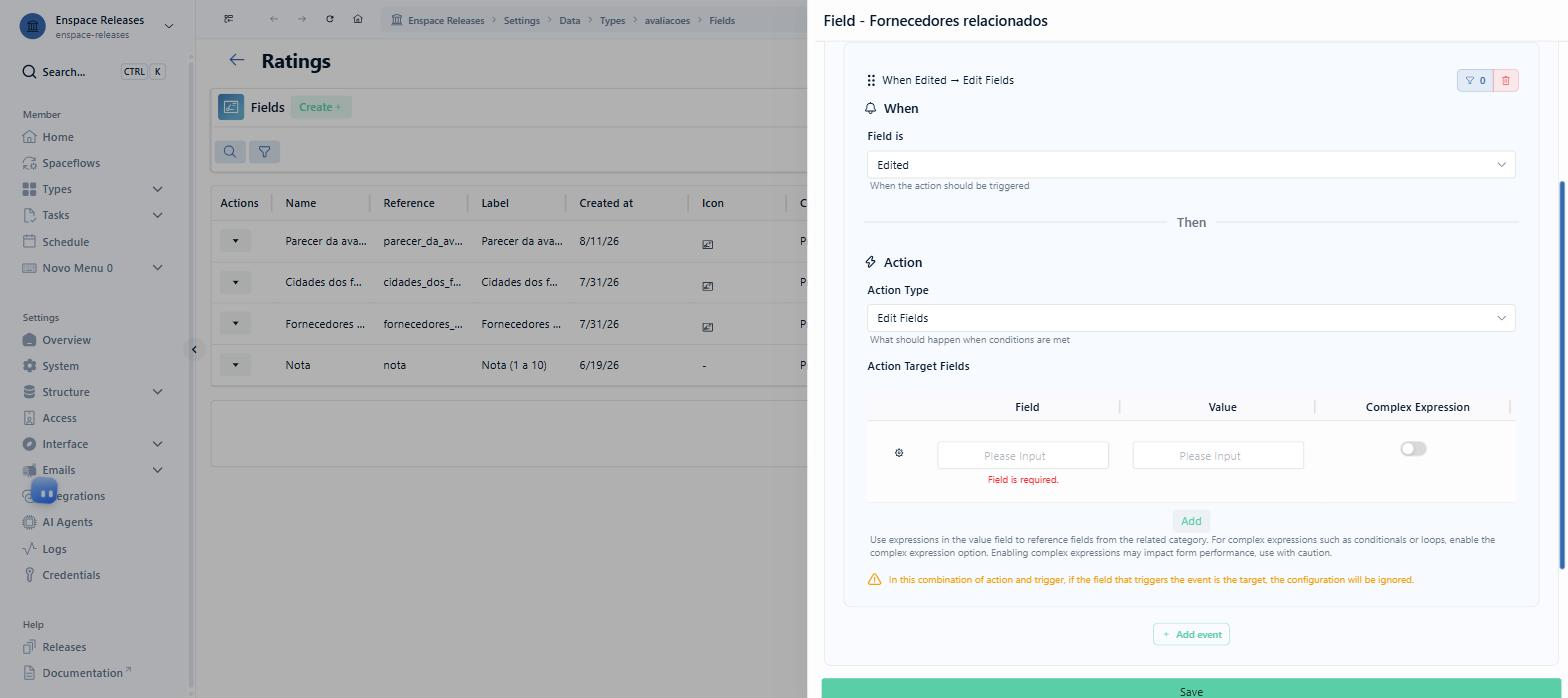Add a new action target field row
This screenshot has width=1568, height=698.
click(1191, 521)
